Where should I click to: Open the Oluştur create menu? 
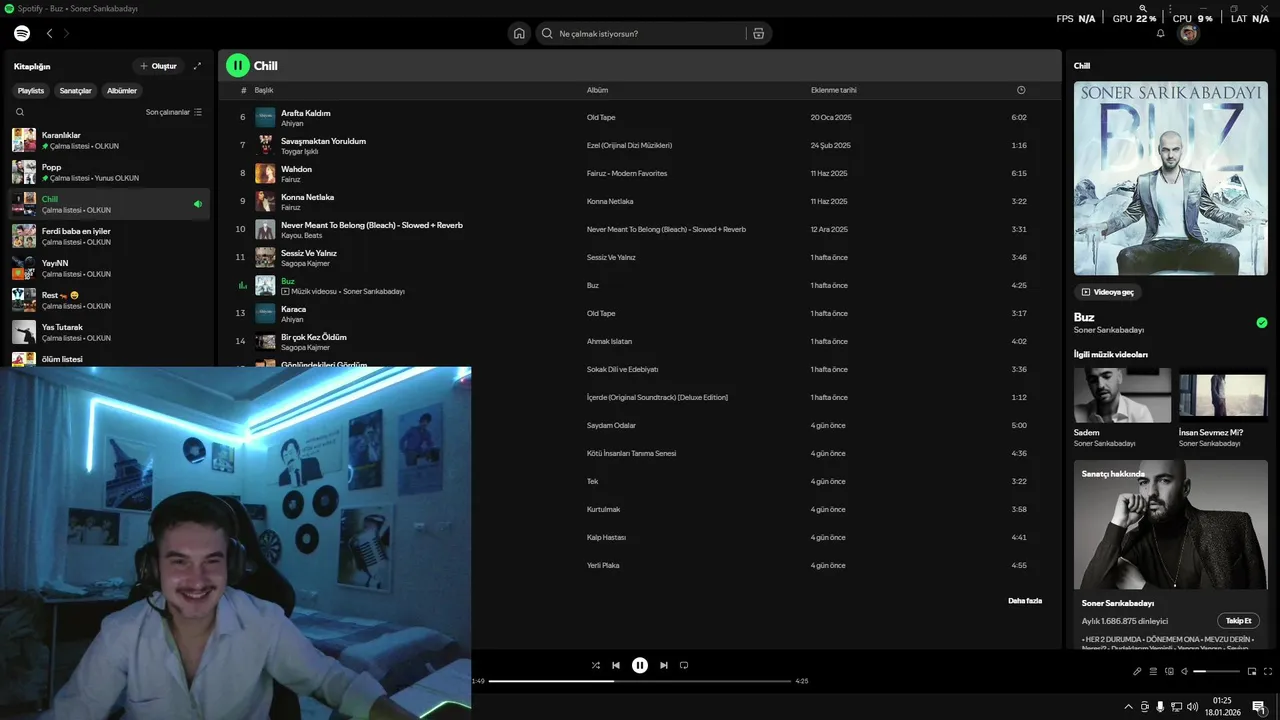pos(158,66)
